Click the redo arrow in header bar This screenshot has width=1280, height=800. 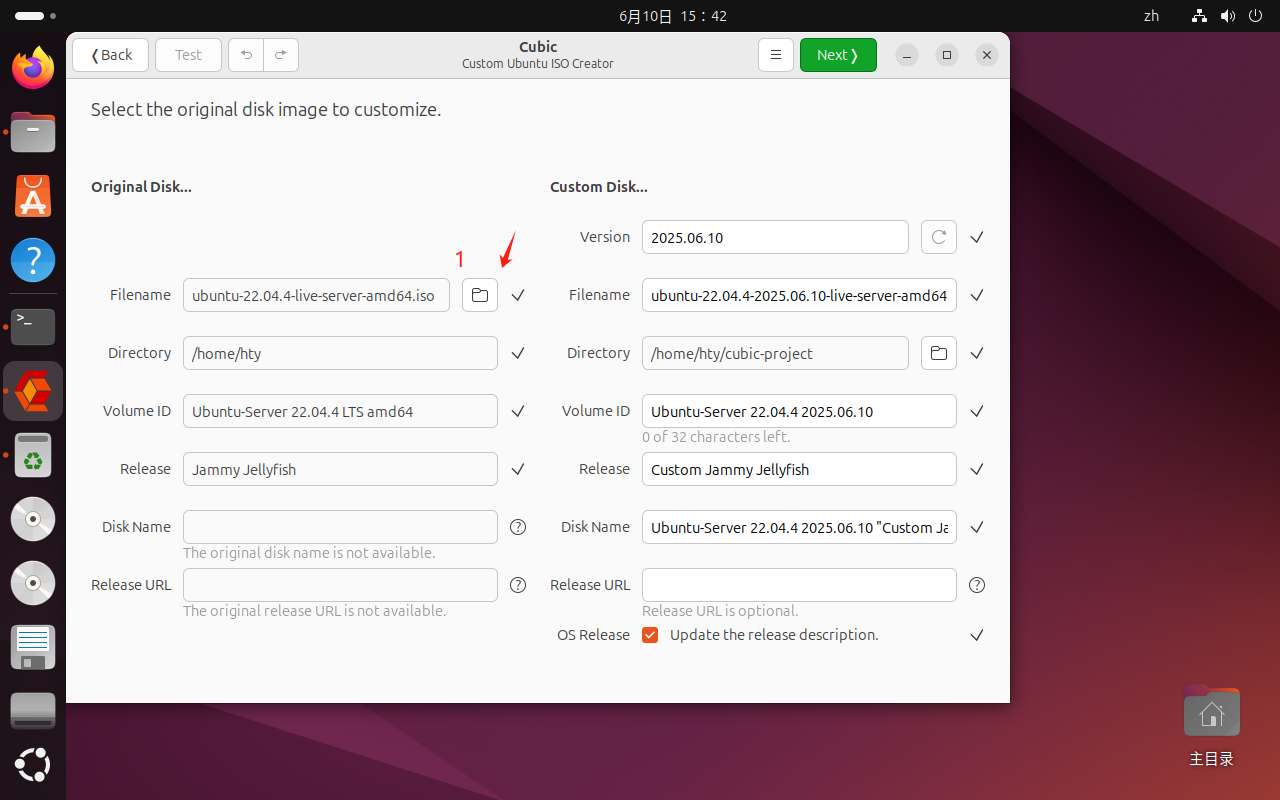click(281, 55)
